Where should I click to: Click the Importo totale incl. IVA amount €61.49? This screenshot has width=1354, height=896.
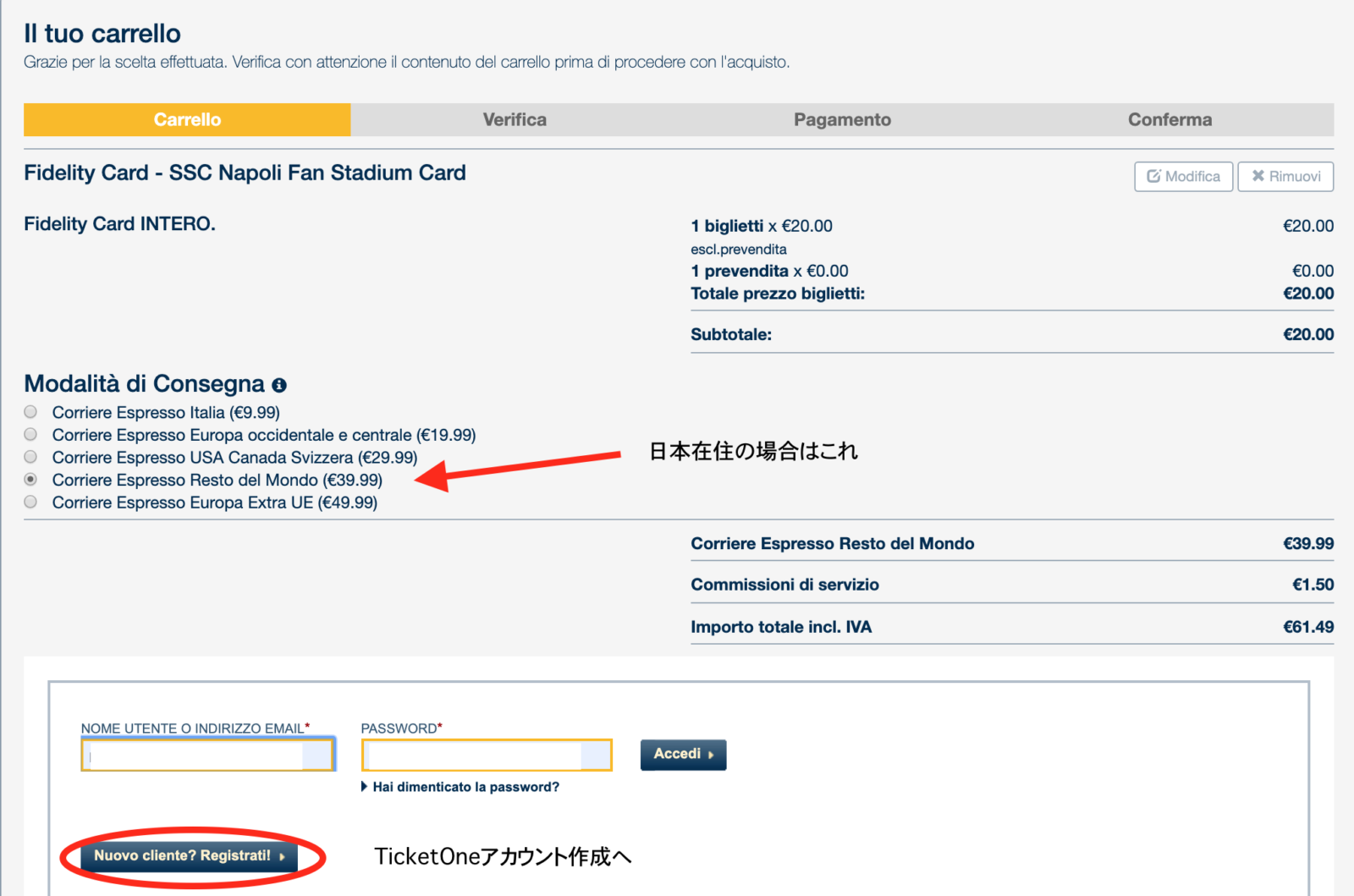click(x=1308, y=627)
